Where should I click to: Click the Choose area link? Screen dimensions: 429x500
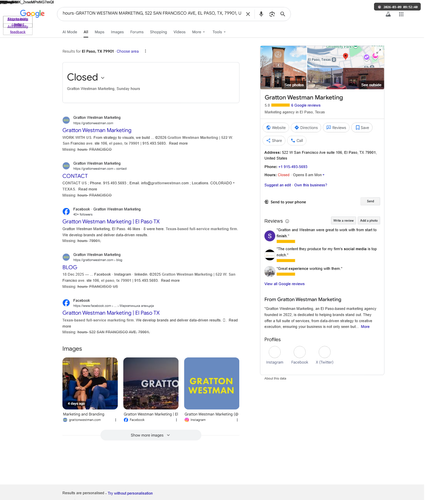click(x=129, y=52)
